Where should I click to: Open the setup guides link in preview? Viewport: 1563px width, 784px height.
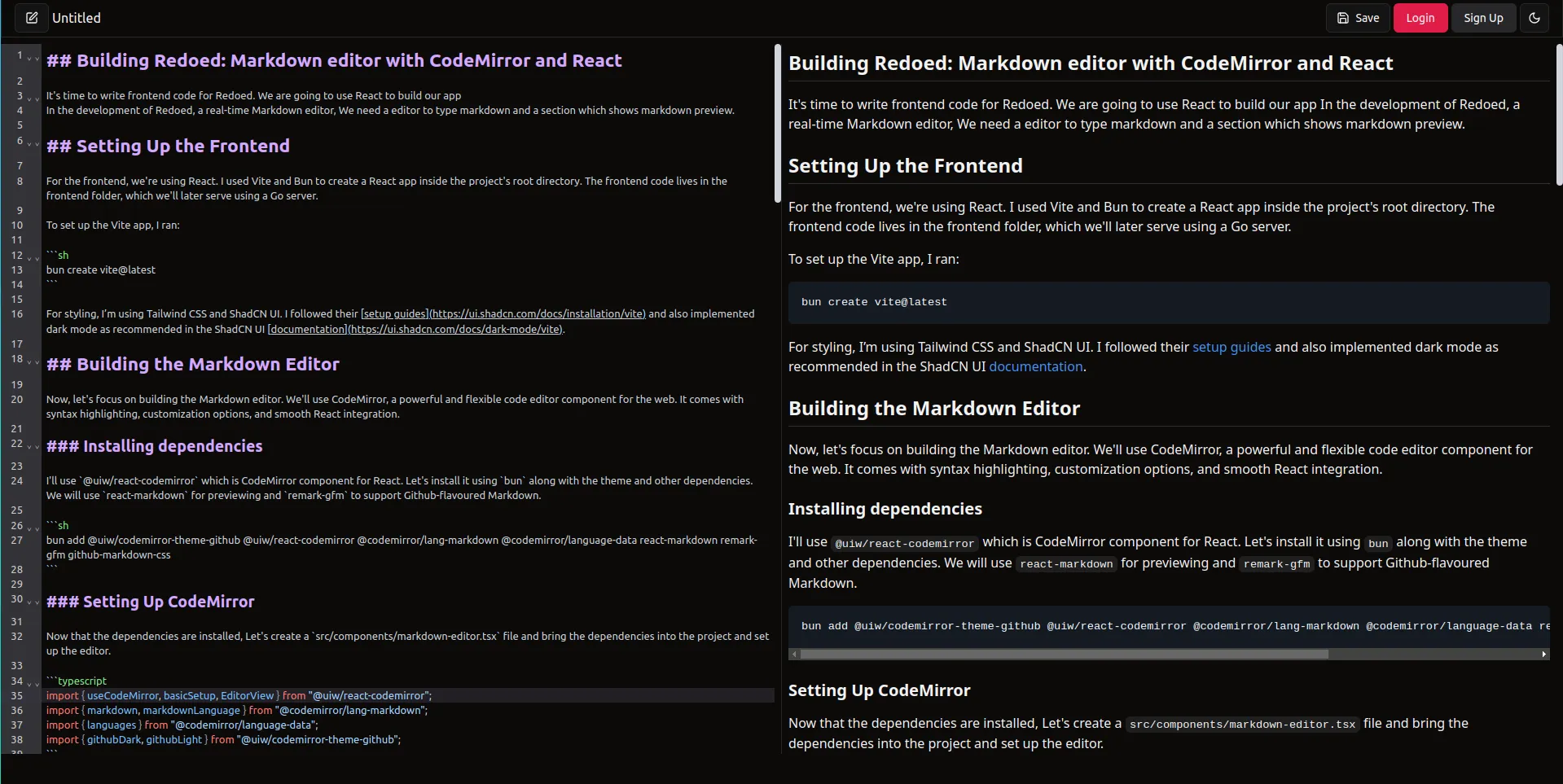tap(1231, 347)
